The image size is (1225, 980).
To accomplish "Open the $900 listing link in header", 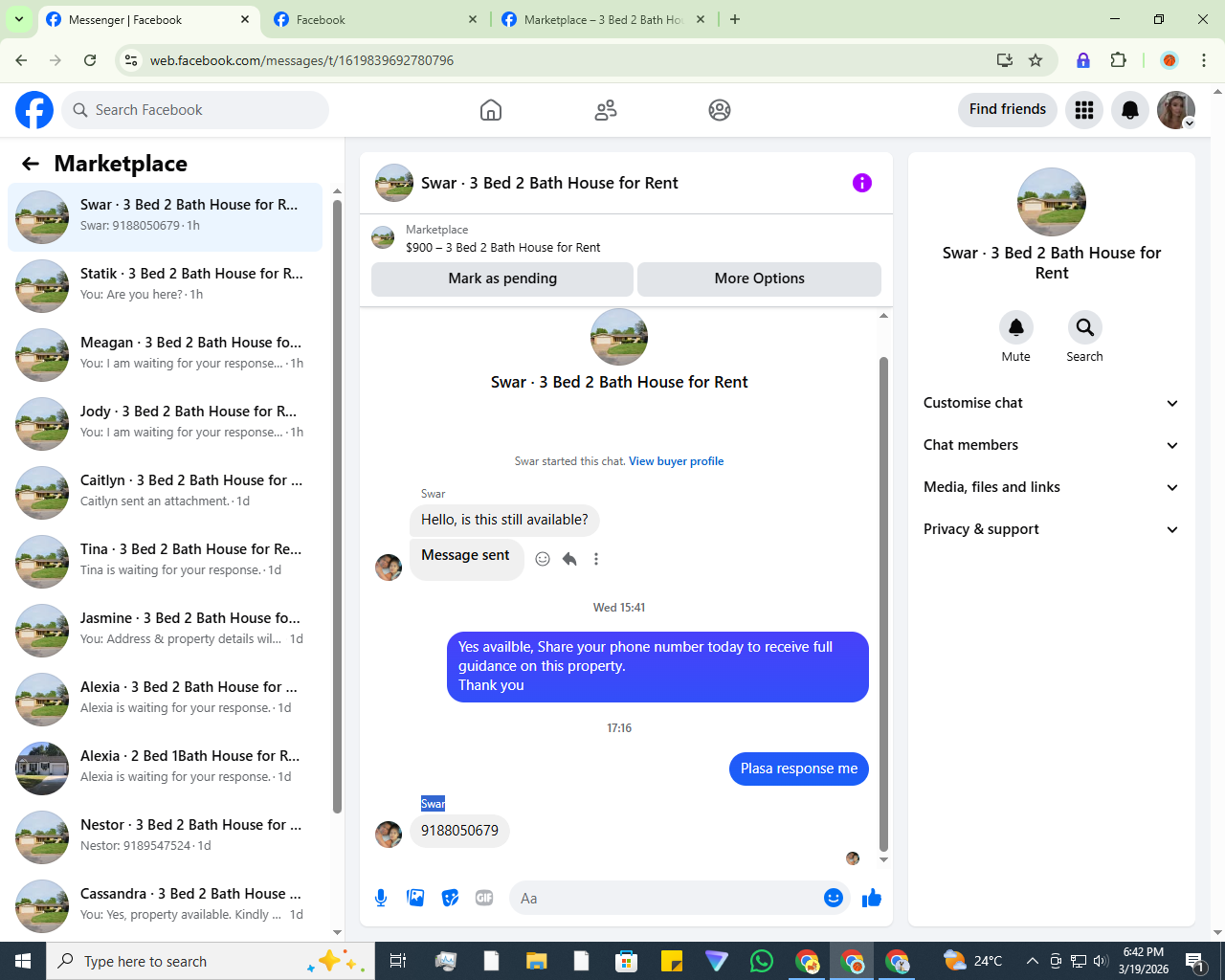I will click(x=502, y=247).
